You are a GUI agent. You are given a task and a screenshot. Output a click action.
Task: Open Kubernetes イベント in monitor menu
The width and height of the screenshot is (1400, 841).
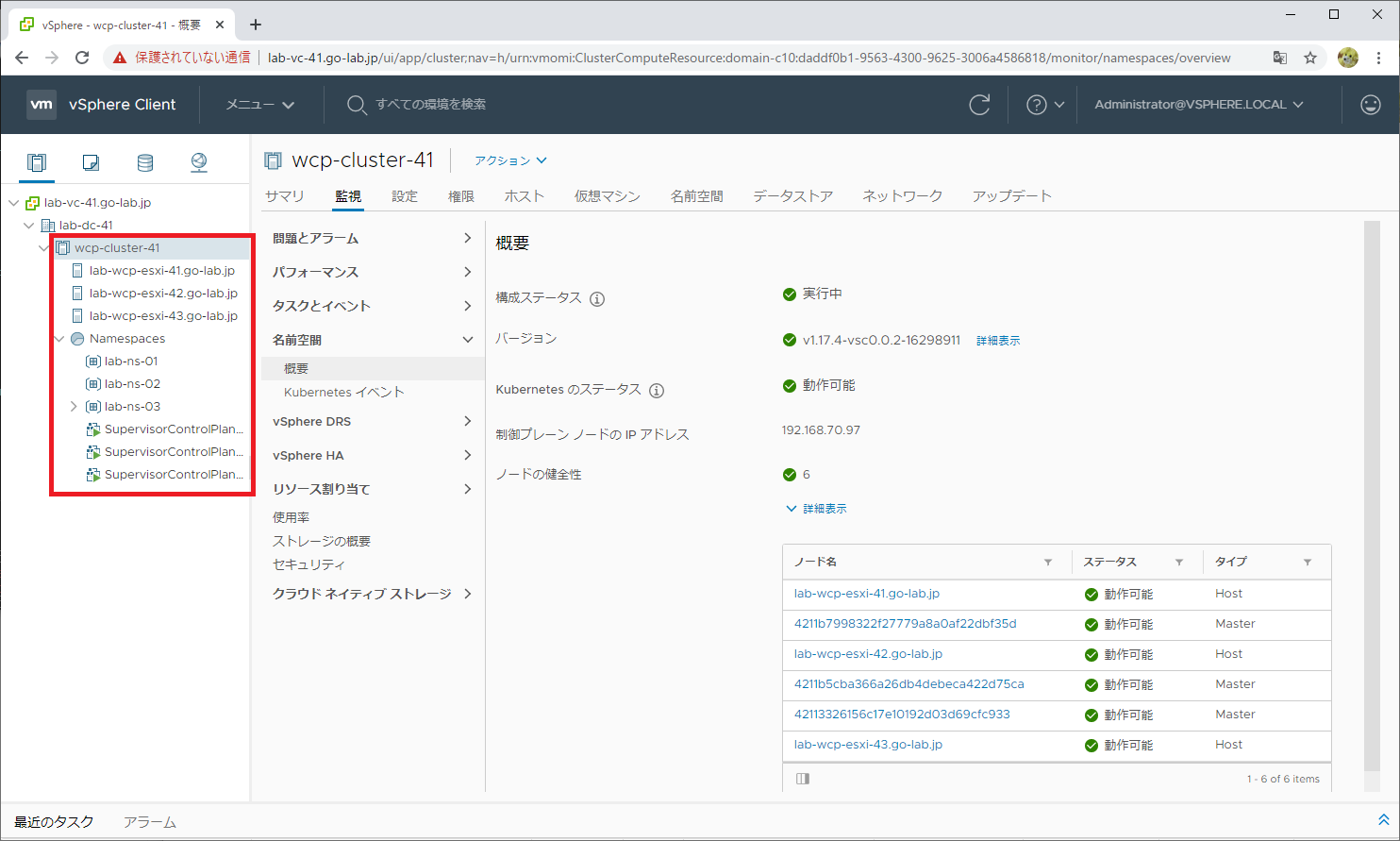pos(344,393)
